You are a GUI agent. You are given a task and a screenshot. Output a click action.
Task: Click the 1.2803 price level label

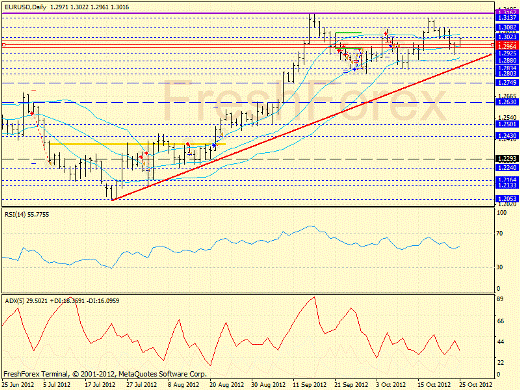[x=507, y=73]
